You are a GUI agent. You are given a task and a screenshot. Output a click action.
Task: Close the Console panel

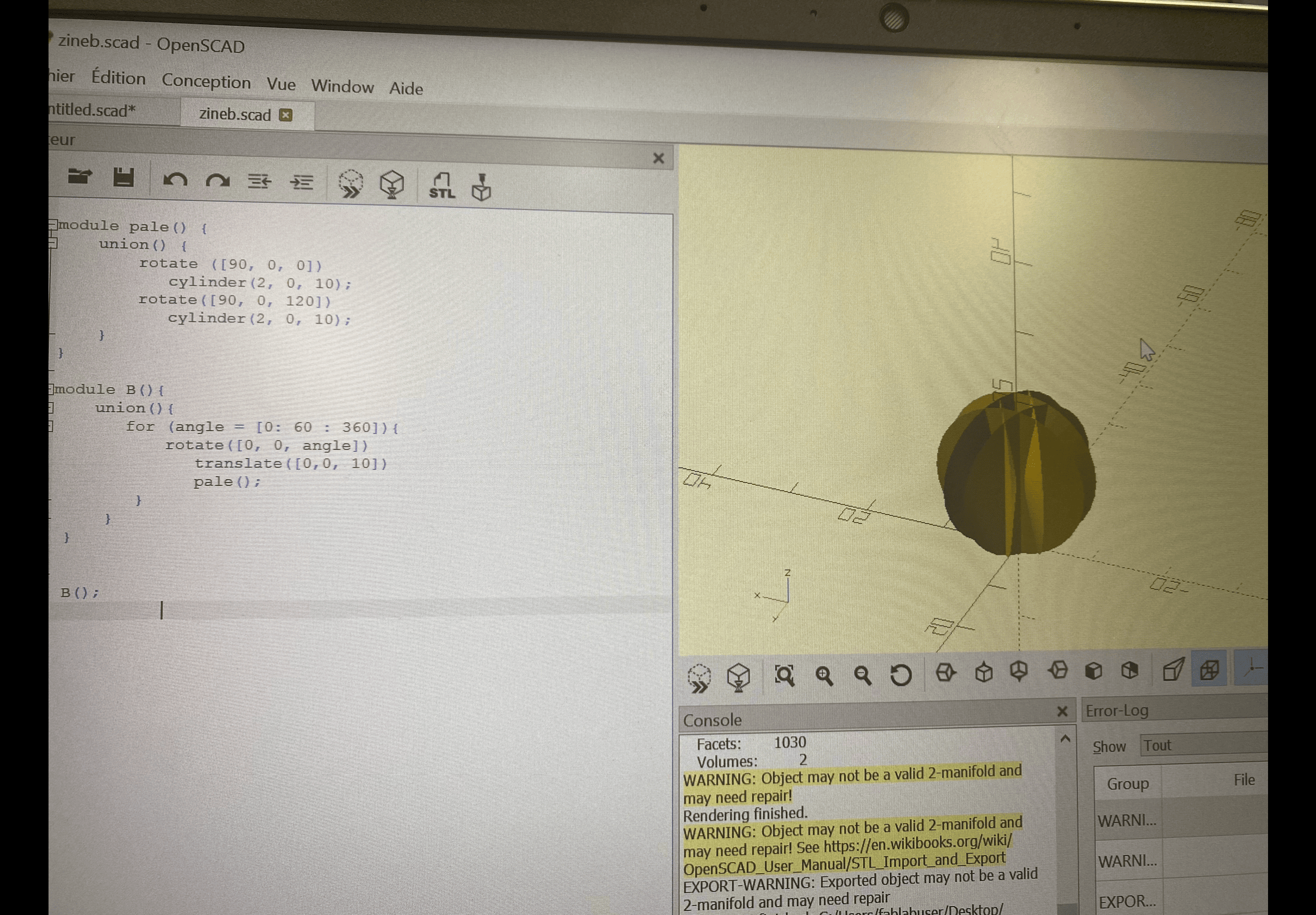click(x=1062, y=711)
